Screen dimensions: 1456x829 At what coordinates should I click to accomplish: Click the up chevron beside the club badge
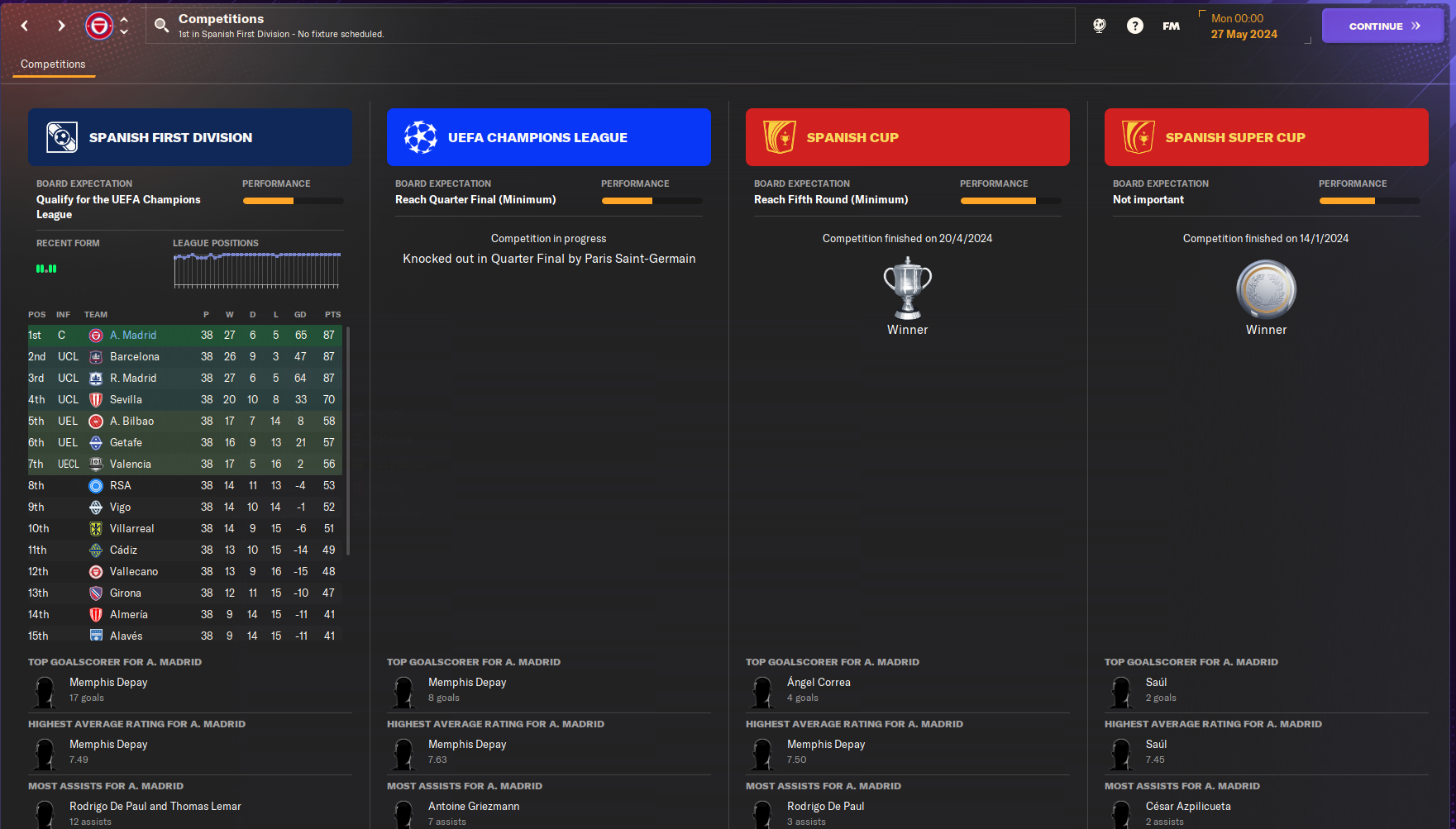click(124, 19)
